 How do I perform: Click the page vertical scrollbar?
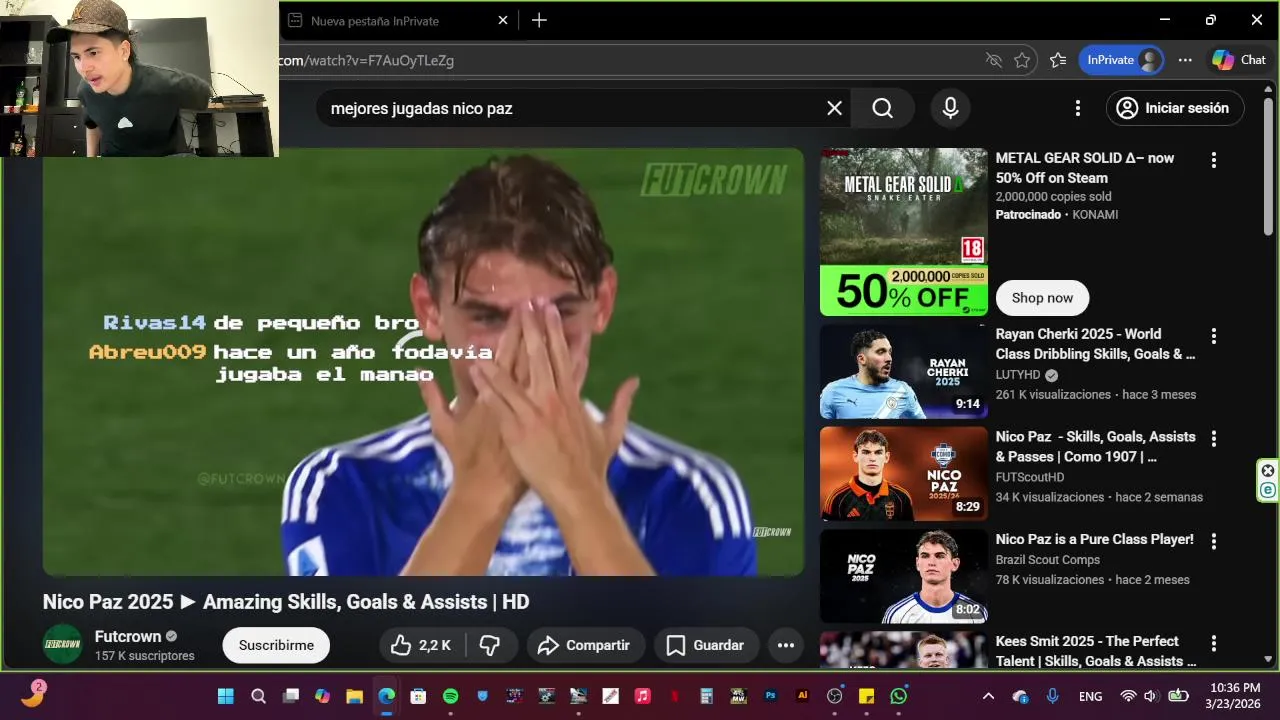pyautogui.click(x=1268, y=165)
